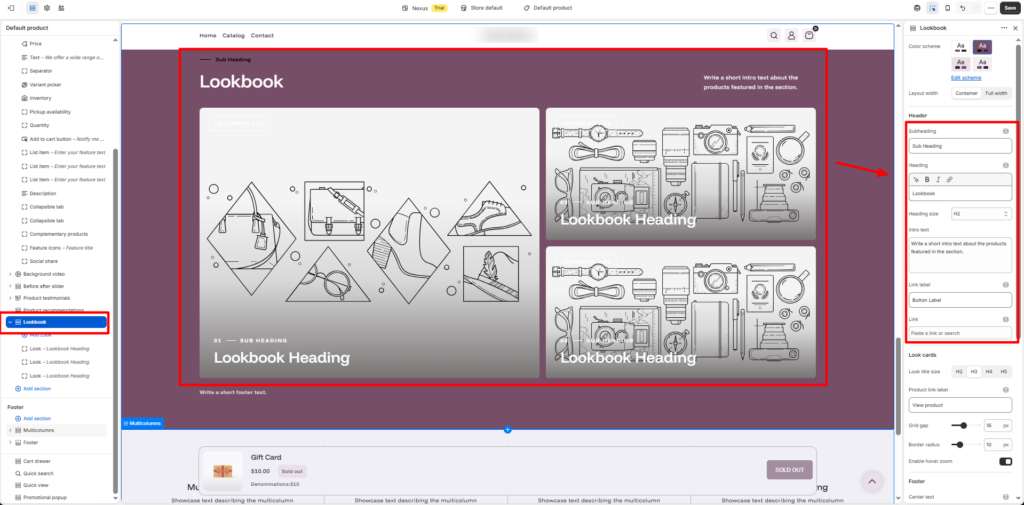Click the AI generate icon in Heading editor
The width and height of the screenshot is (1024, 505).
click(x=916, y=179)
